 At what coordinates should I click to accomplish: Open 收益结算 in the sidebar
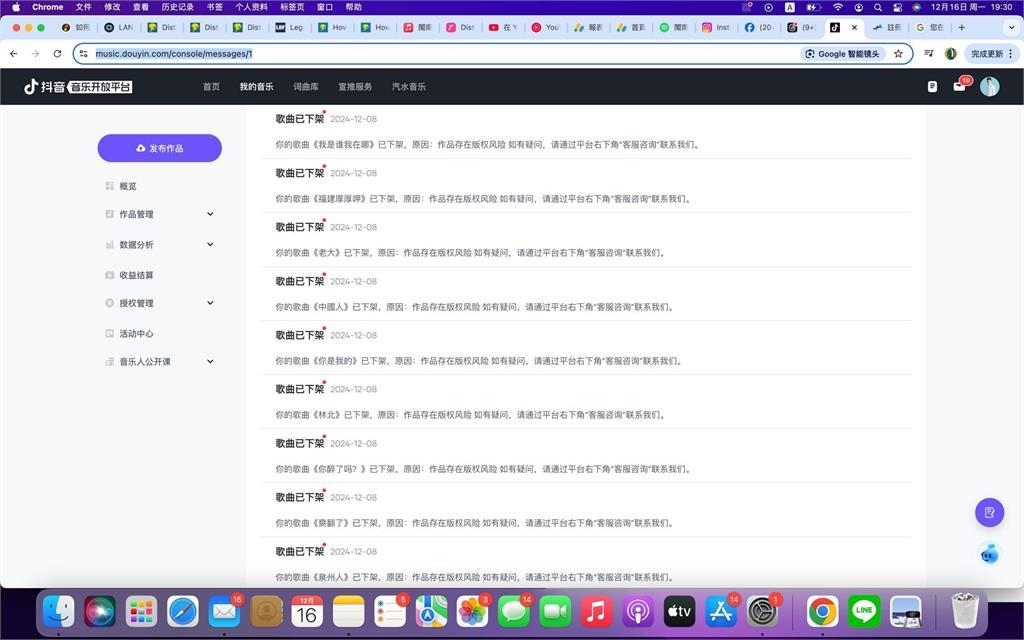[x=136, y=275]
